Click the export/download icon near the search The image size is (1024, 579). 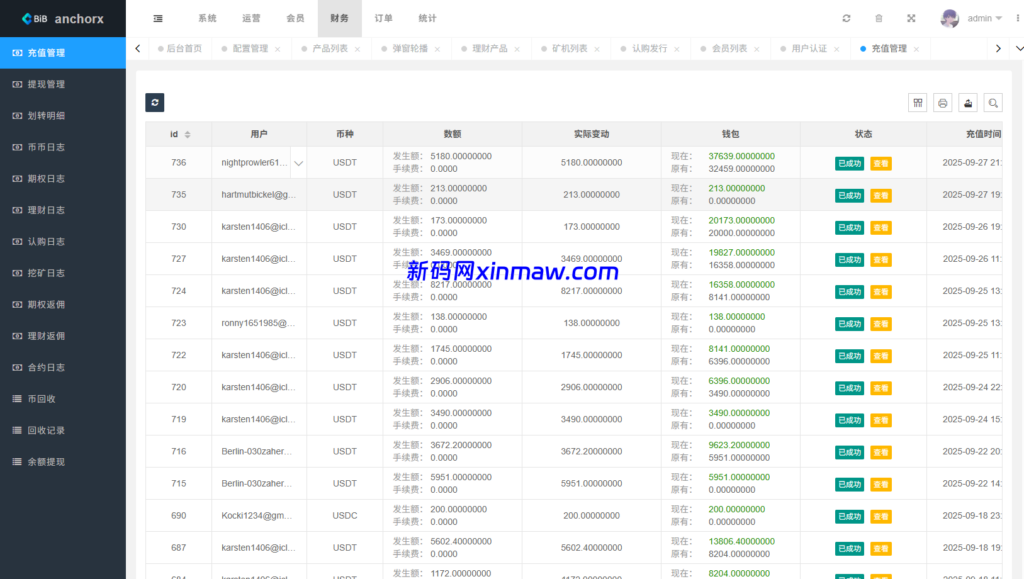(967, 102)
